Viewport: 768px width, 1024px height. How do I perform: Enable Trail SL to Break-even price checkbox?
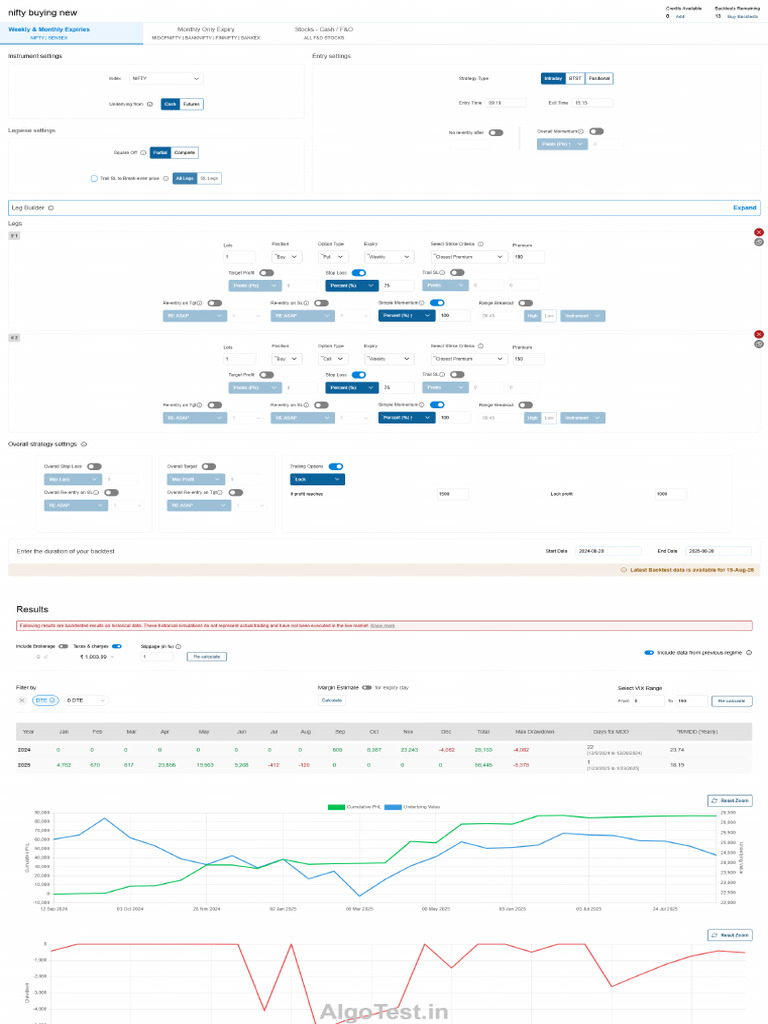click(94, 178)
